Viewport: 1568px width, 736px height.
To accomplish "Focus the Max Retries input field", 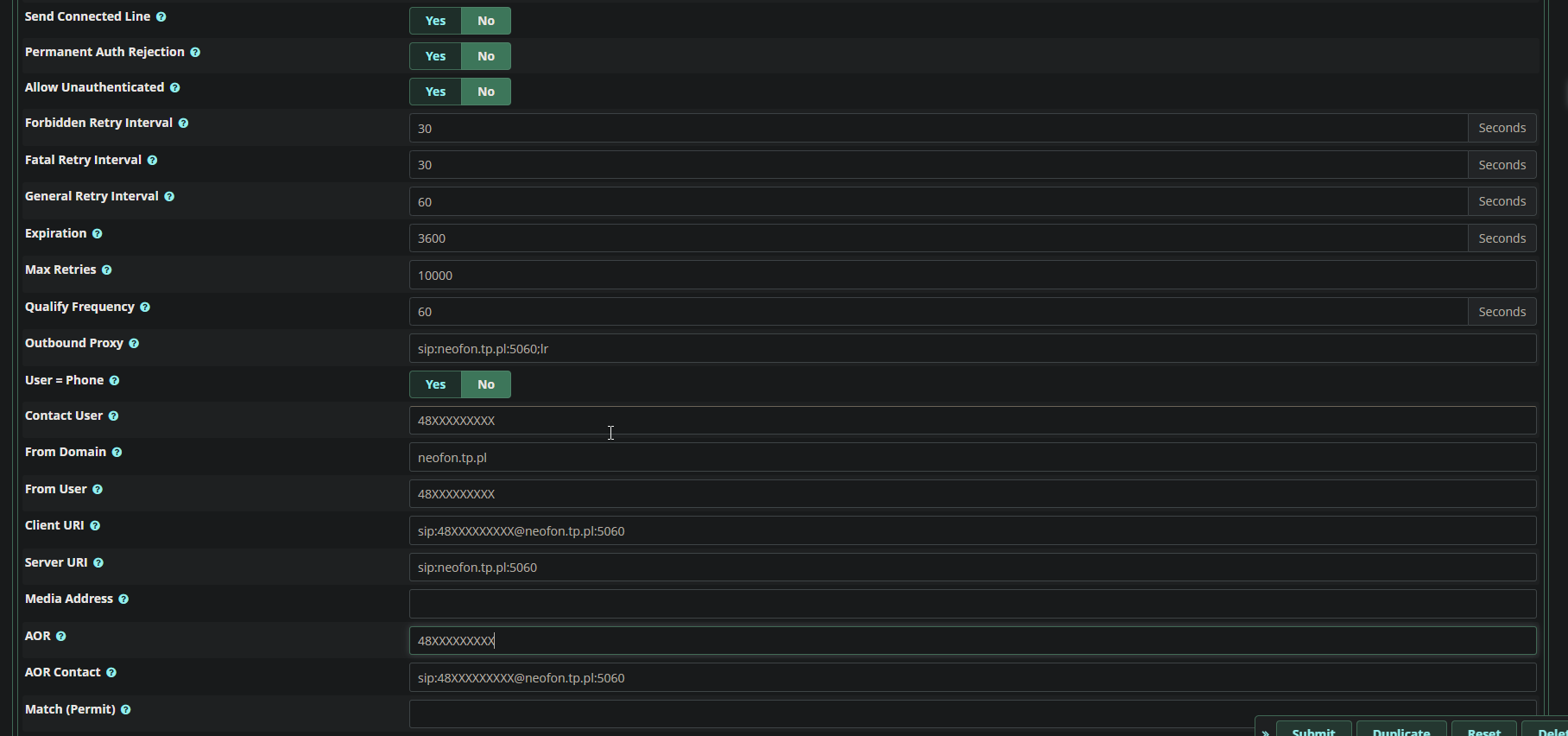I will 972,276.
